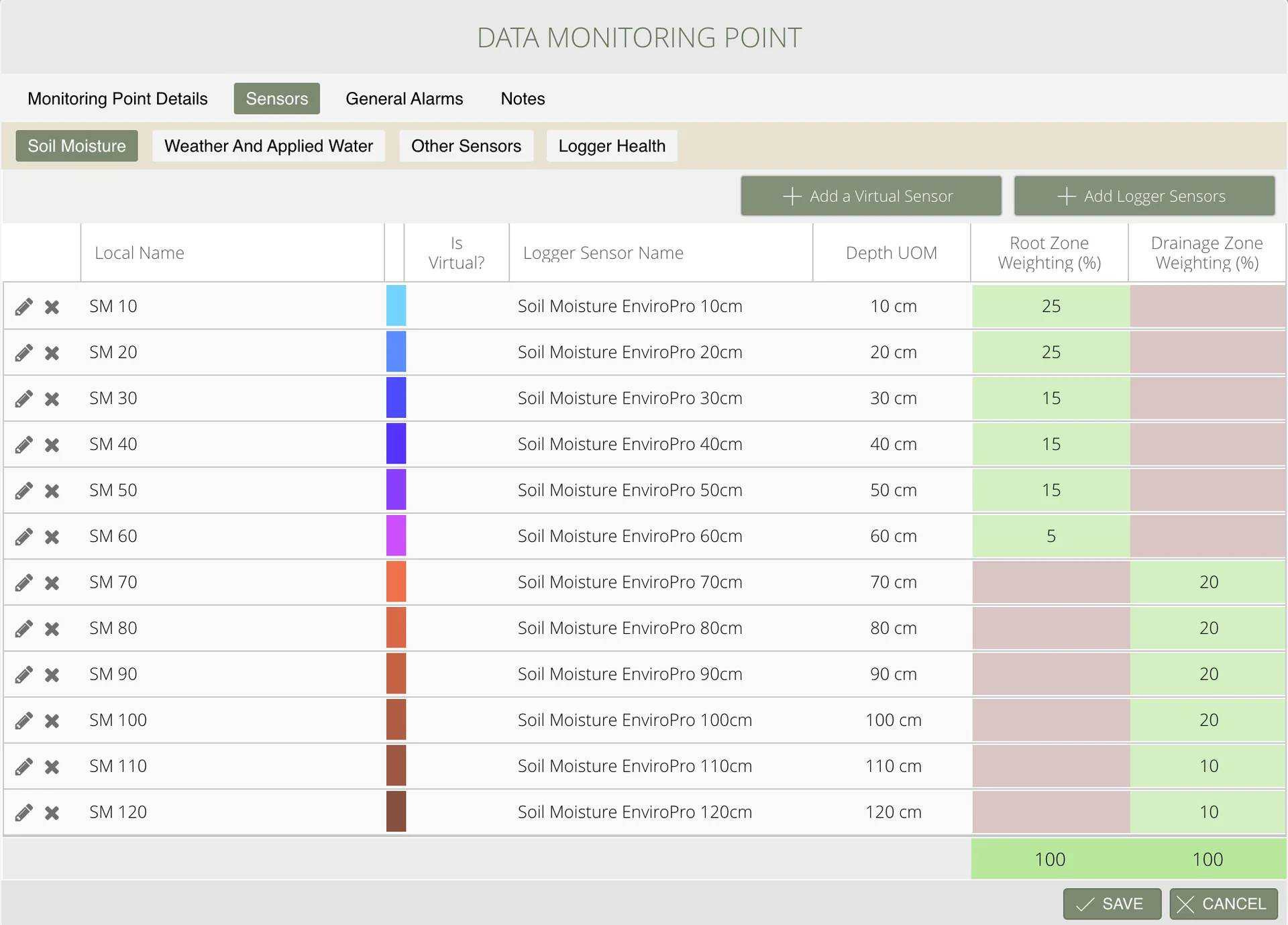Screen dimensions: 1288x925
Task: Click the drainage zone weighting for SM 120
Action: (1208, 812)
